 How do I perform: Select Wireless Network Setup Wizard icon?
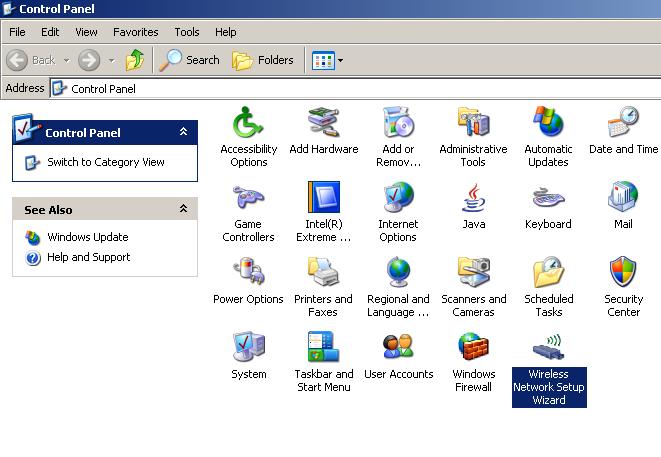coord(548,347)
